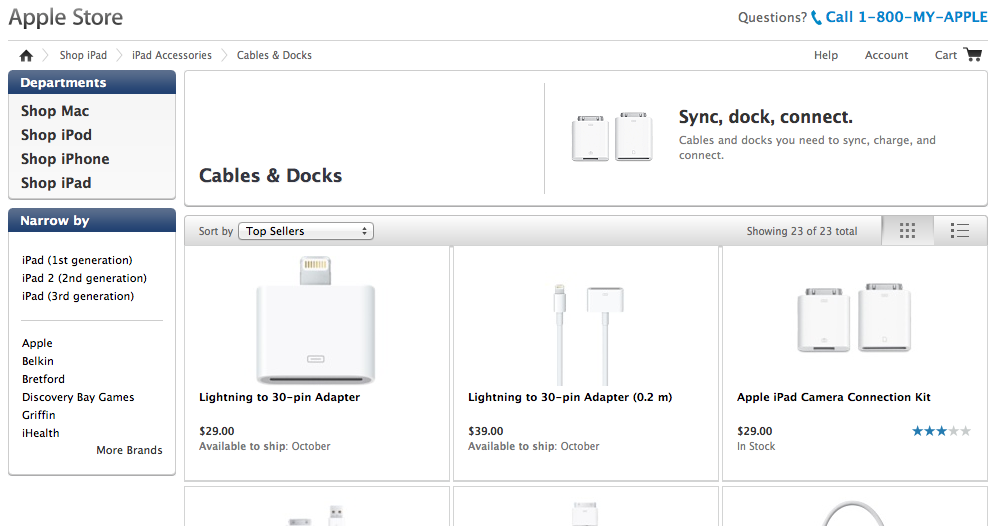Filter by Belkin brand
Image resolution: width=1004 pixels, height=526 pixels.
tap(38, 361)
